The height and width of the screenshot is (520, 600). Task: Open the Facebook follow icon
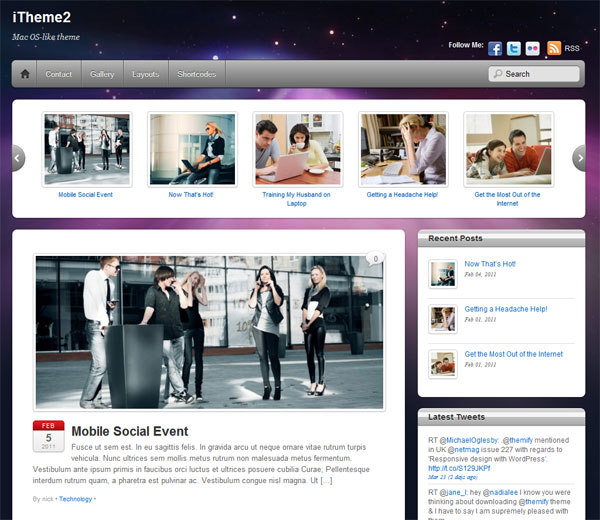495,49
